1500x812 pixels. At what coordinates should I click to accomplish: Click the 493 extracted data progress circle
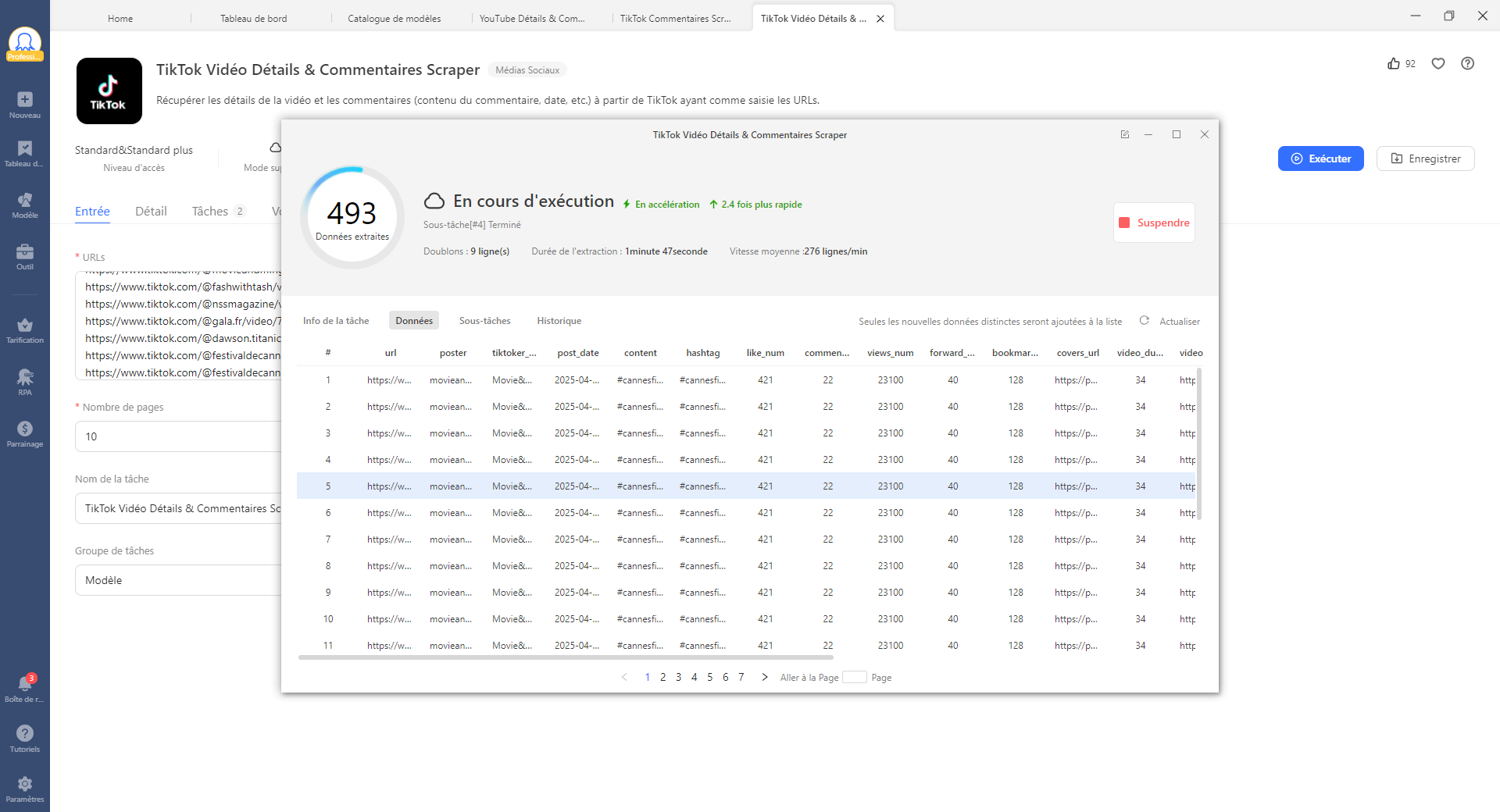click(x=352, y=218)
